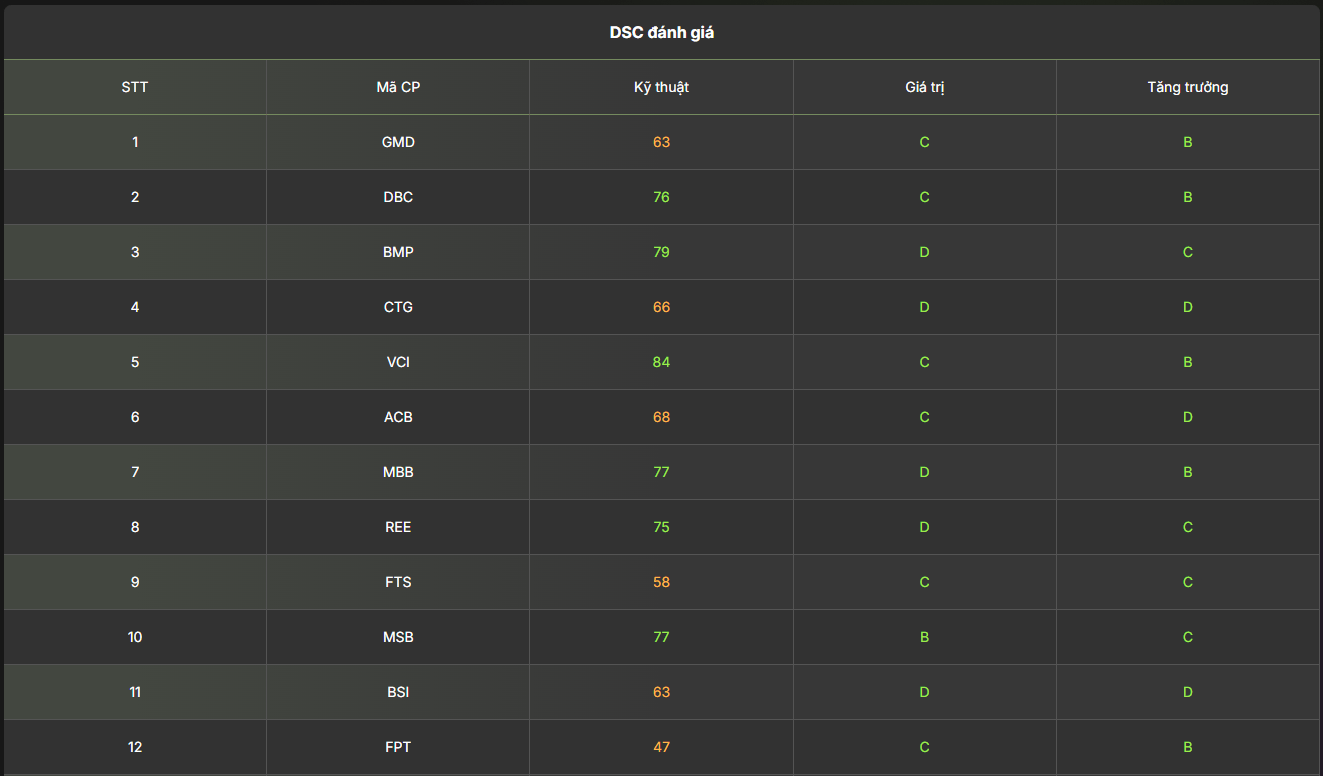The height and width of the screenshot is (776, 1323).
Task: Select the FPT stock code
Action: (398, 747)
